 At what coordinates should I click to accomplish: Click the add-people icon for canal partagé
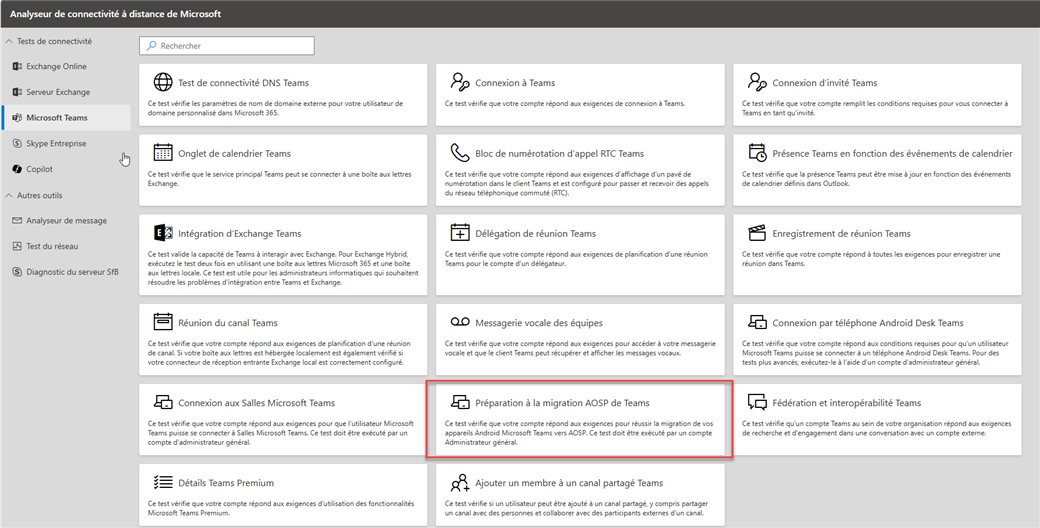pos(460,482)
